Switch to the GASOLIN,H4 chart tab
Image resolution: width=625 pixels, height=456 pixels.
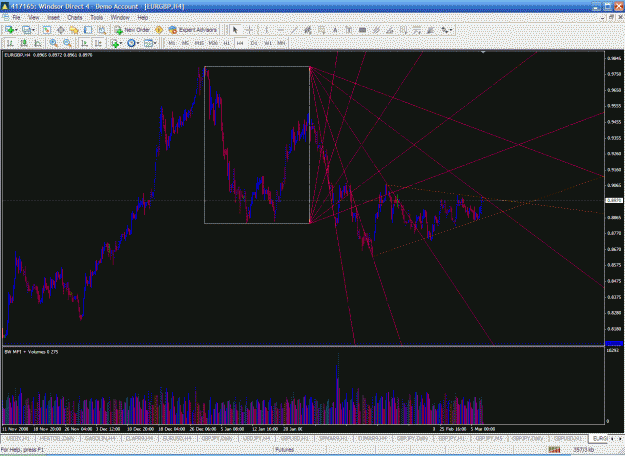coord(100,438)
